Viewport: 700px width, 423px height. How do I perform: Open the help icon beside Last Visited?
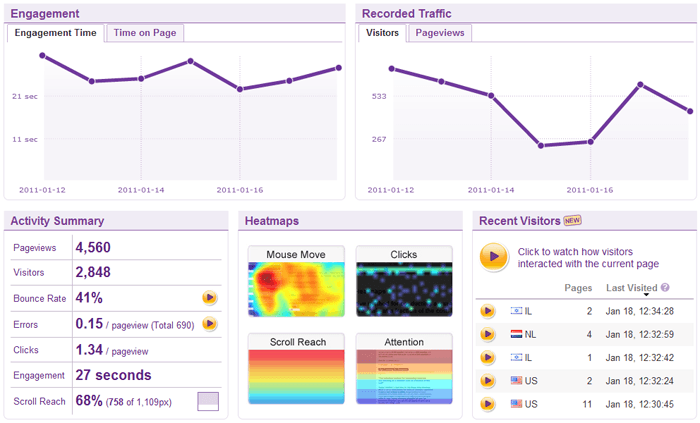point(665,287)
